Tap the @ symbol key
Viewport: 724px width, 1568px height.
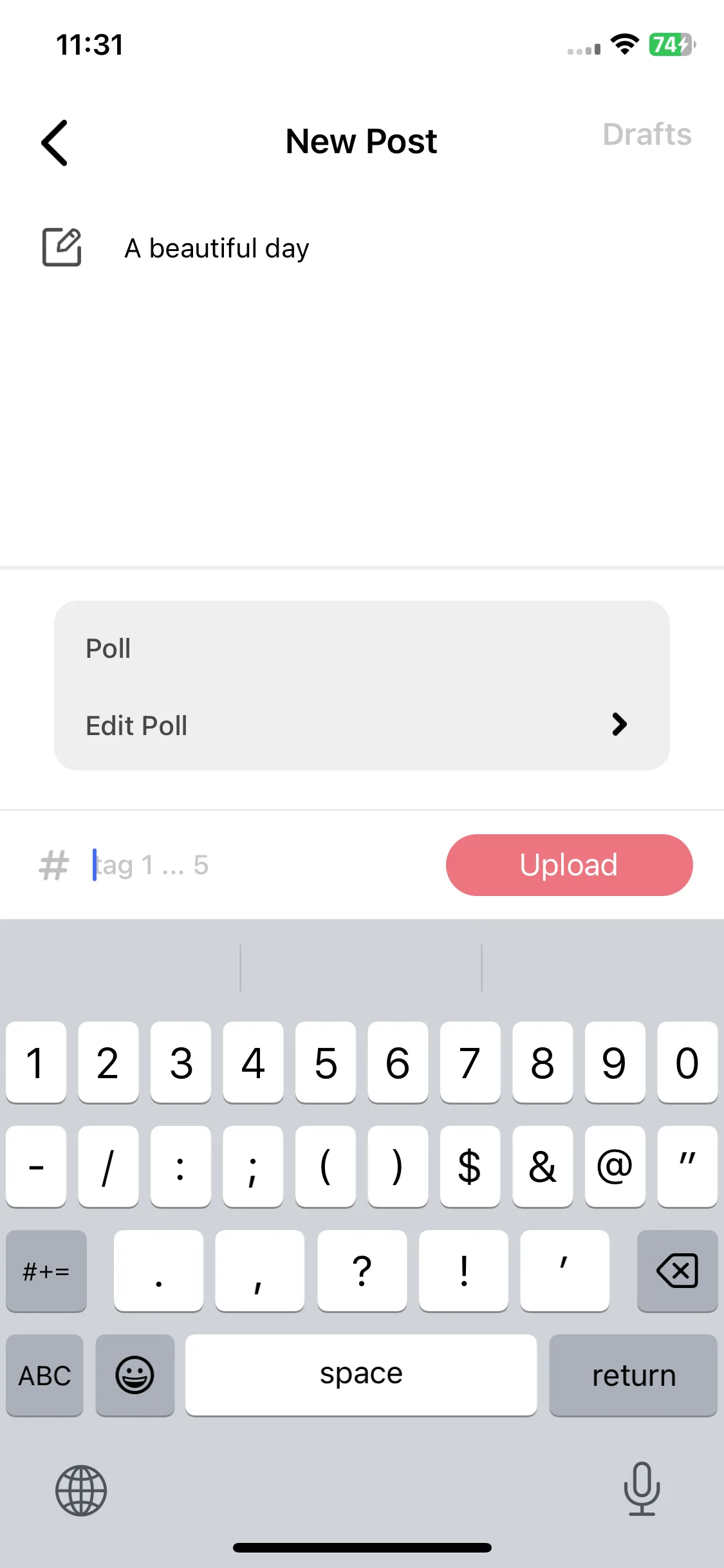click(615, 1166)
